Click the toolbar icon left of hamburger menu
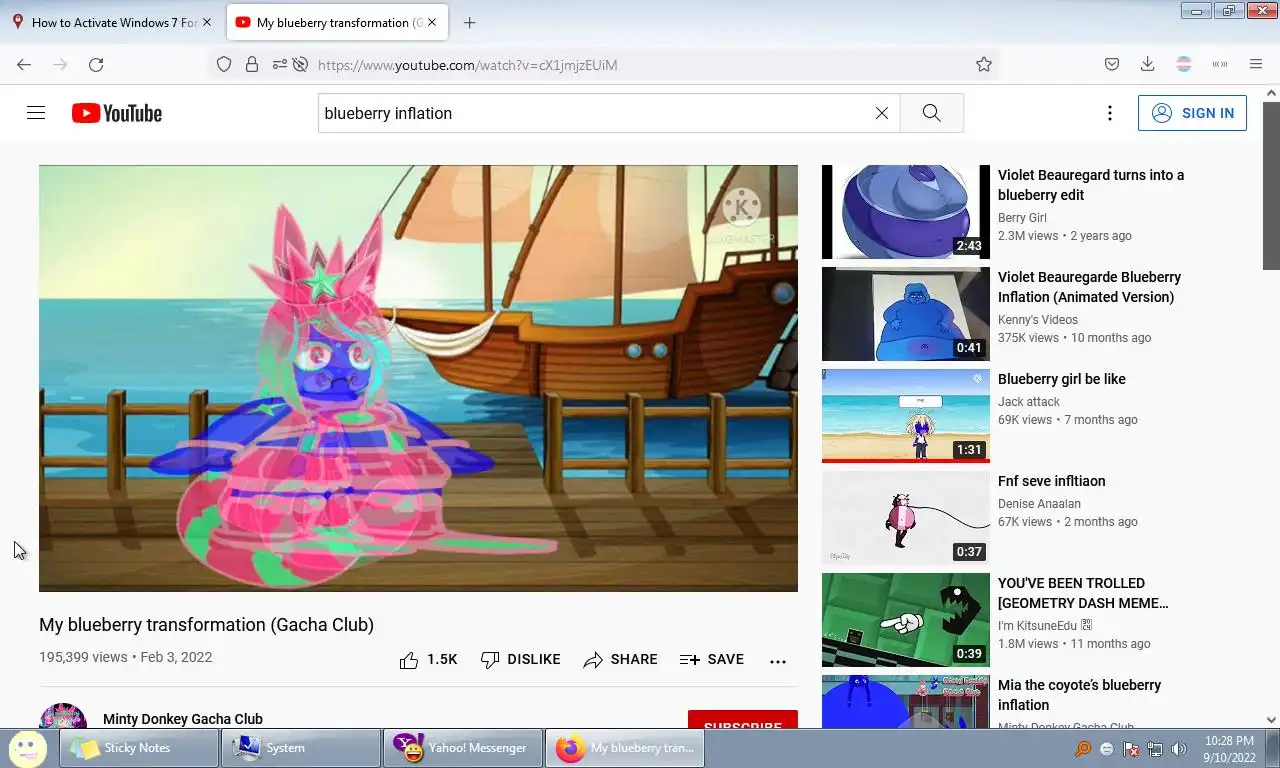1280x768 pixels. [1220, 64]
